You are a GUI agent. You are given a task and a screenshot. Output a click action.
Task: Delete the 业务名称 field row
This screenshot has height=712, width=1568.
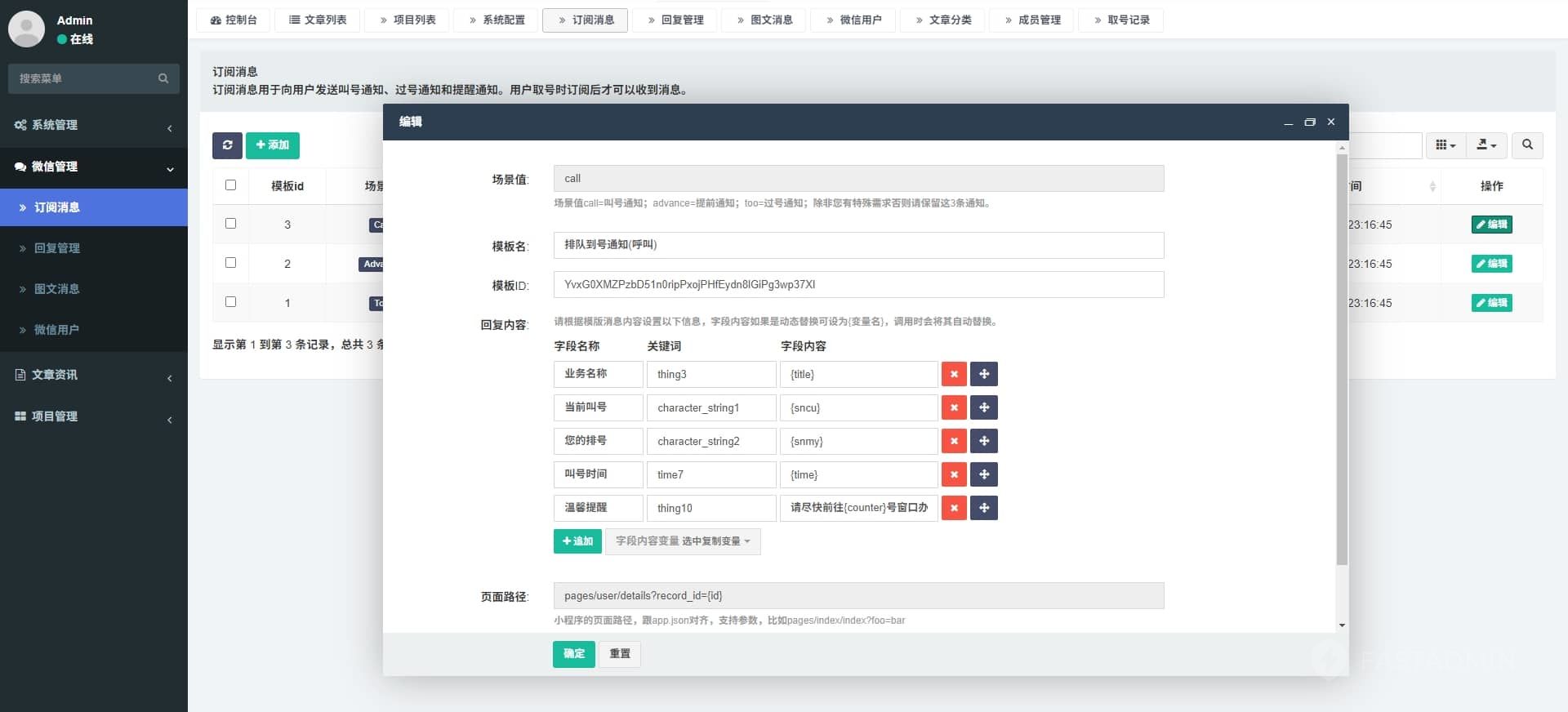(954, 374)
